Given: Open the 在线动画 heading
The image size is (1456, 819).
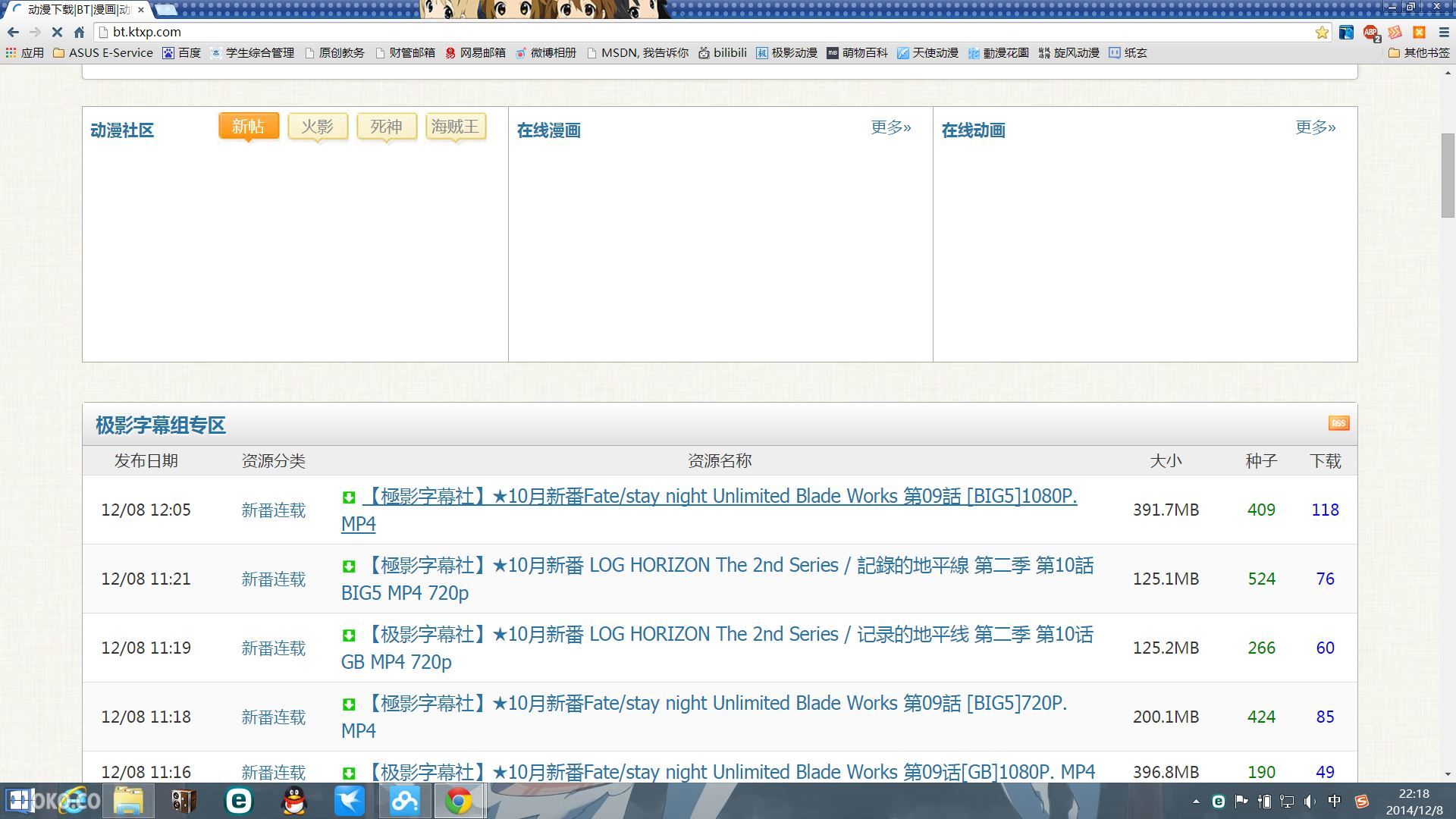Looking at the screenshot, I should tap(974, 130).
